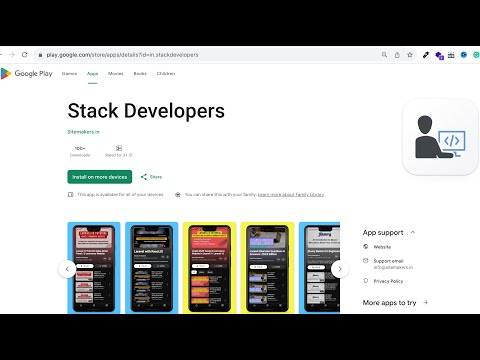Open the search magnifier icon in address bar
The width and height of the screenshot is (480, 360).
384,55
